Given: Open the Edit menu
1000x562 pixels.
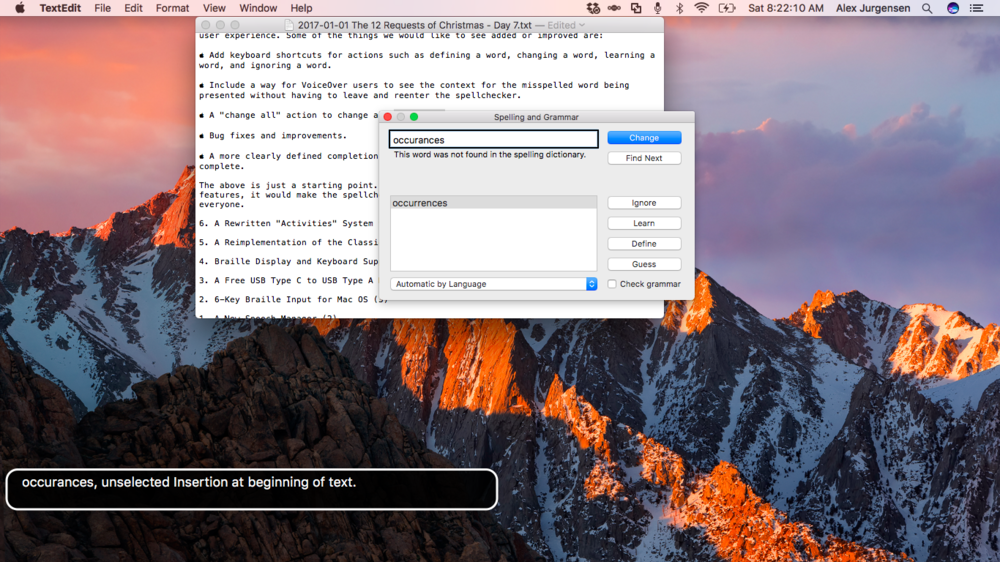Looking at the screenshot, I should pyautogui.click(x=133, y=8).
